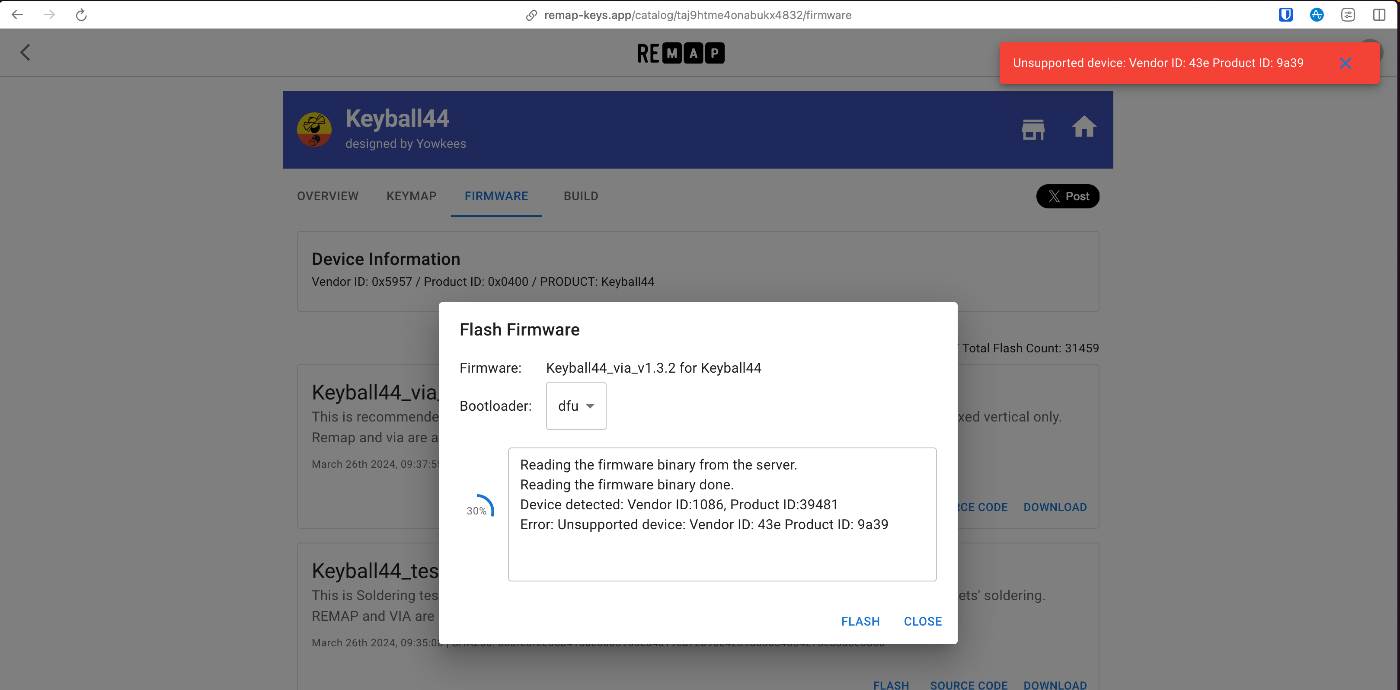Switch to the BUILD tab
This screenshot has width=1400, height=690.
[x=581, y=196]
